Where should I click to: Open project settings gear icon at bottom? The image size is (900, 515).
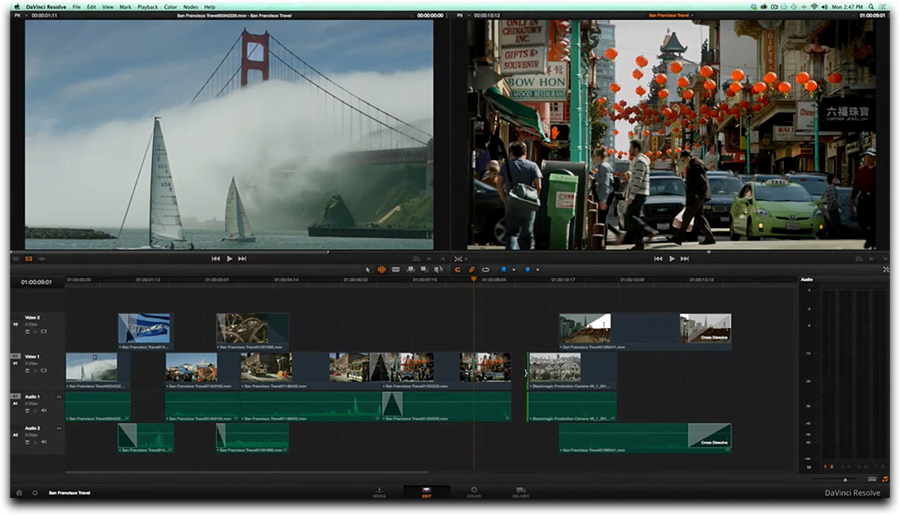(x=35, y=493)
